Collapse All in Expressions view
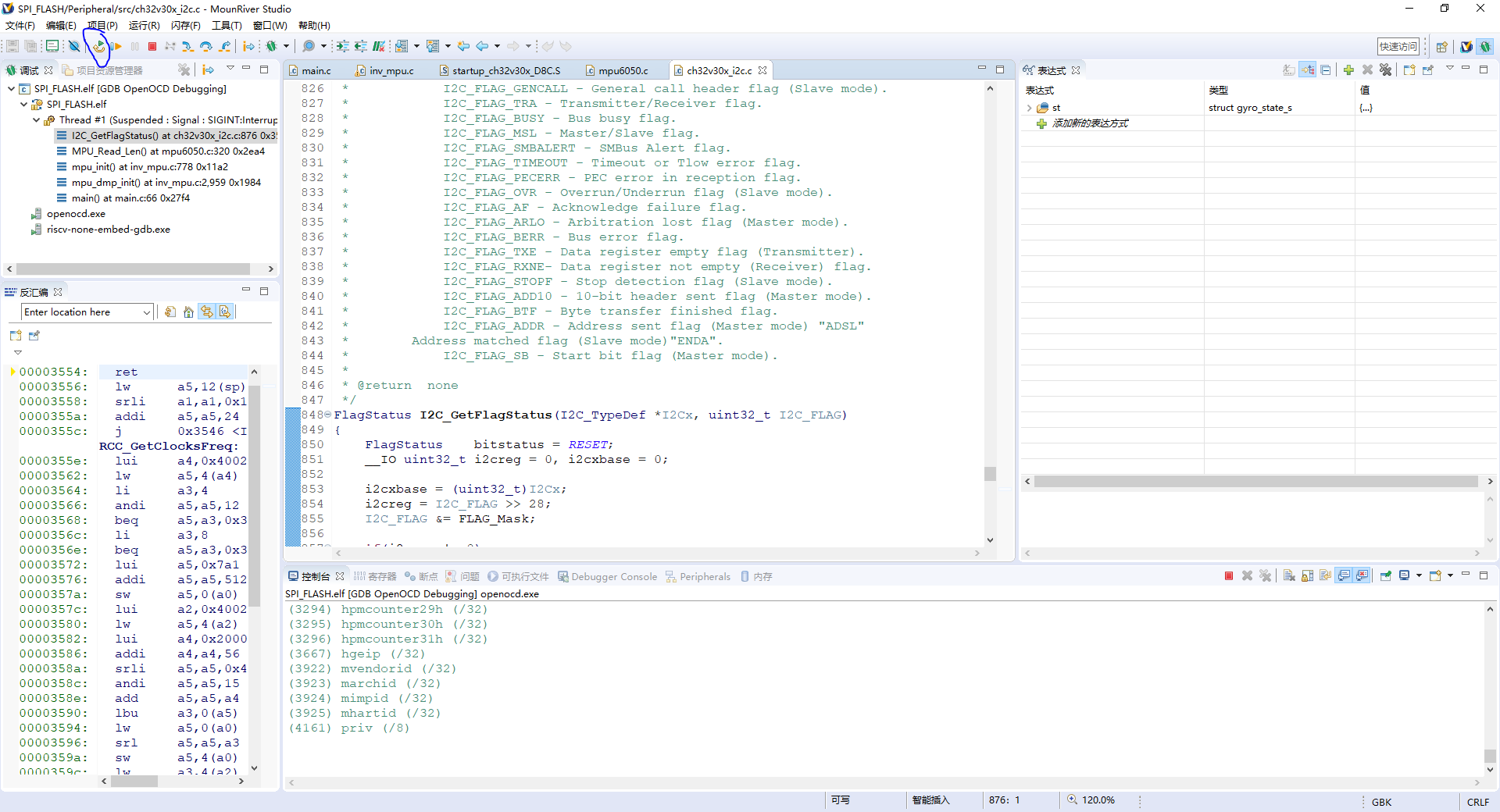Viewport: 1500px width, 812px height. 1326,70
